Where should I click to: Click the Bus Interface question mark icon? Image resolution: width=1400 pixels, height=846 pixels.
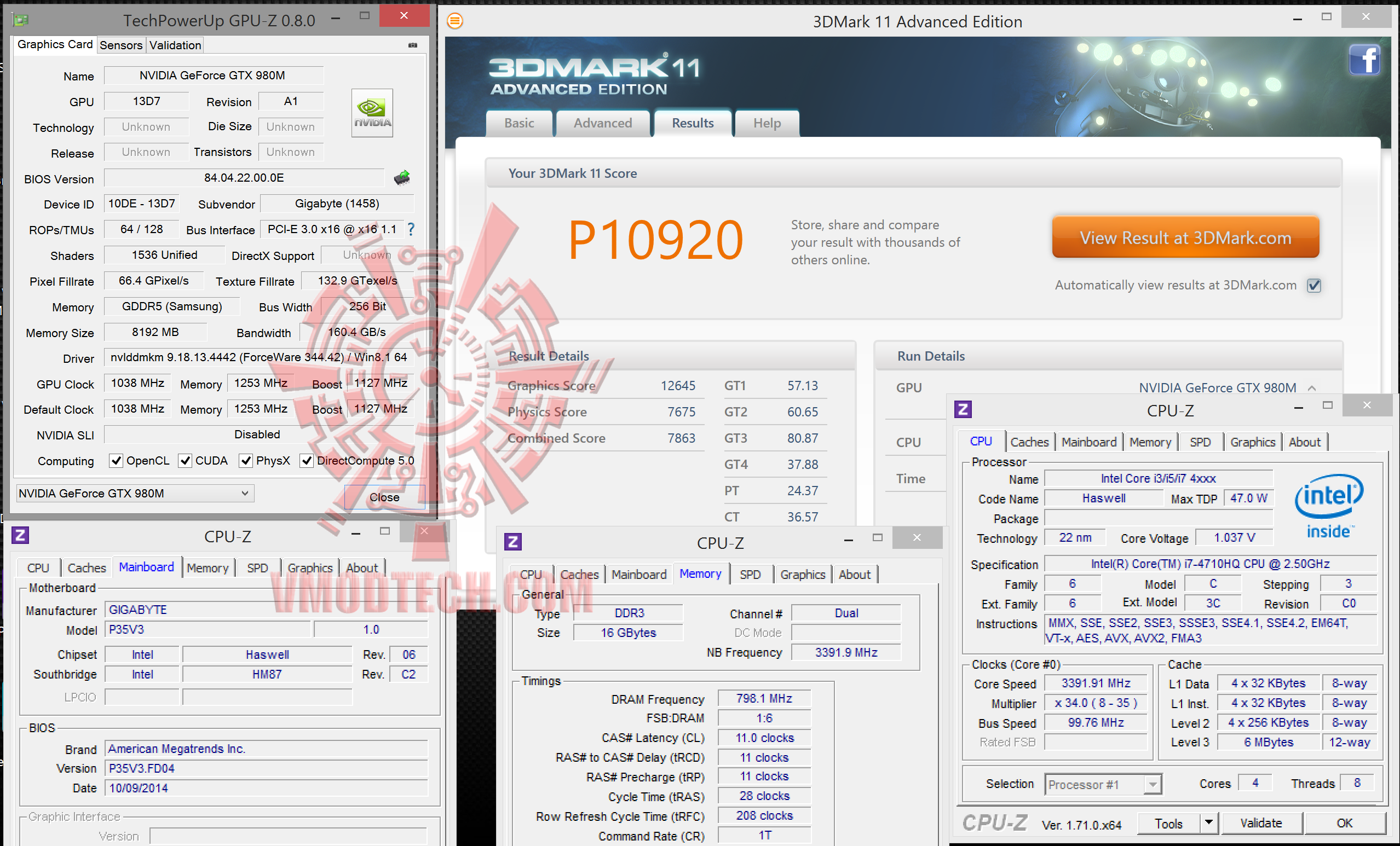click(x=411, y=229)
